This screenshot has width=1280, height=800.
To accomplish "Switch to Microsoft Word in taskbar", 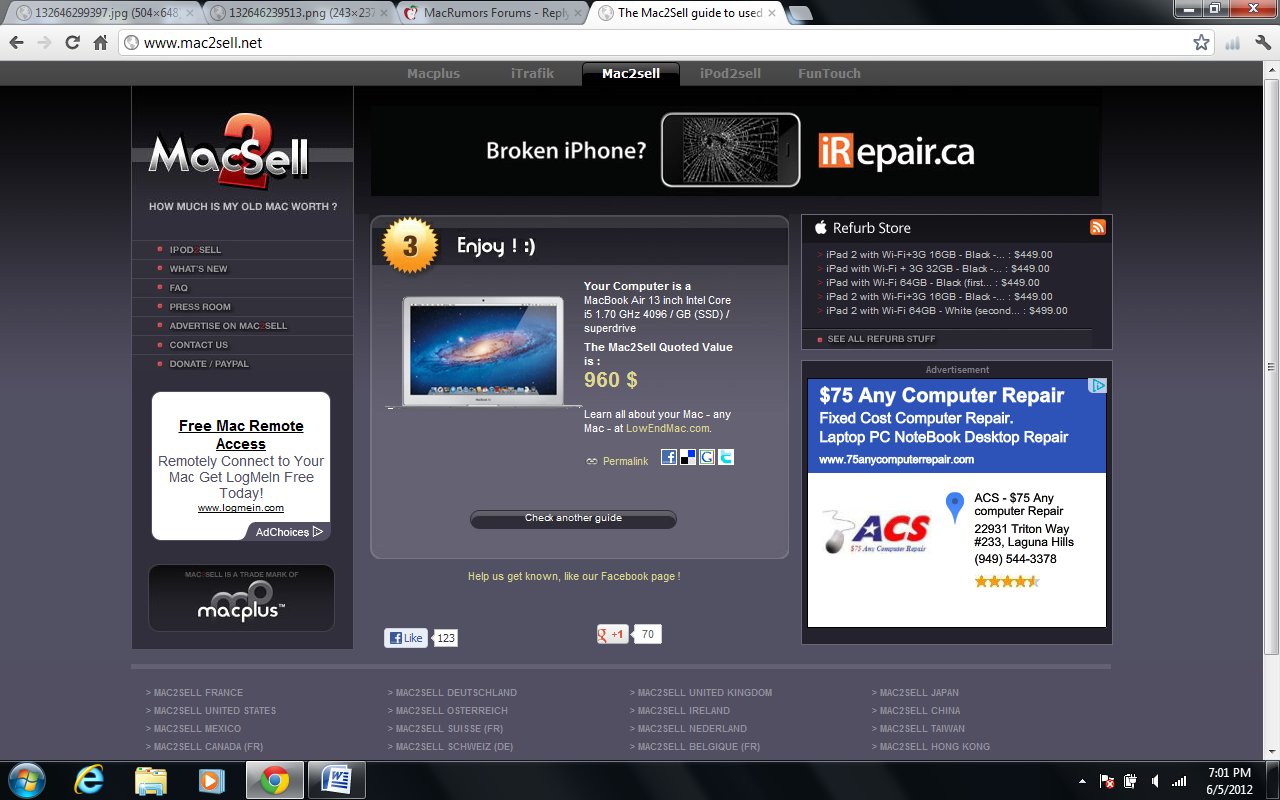I will tap(337, 780).
